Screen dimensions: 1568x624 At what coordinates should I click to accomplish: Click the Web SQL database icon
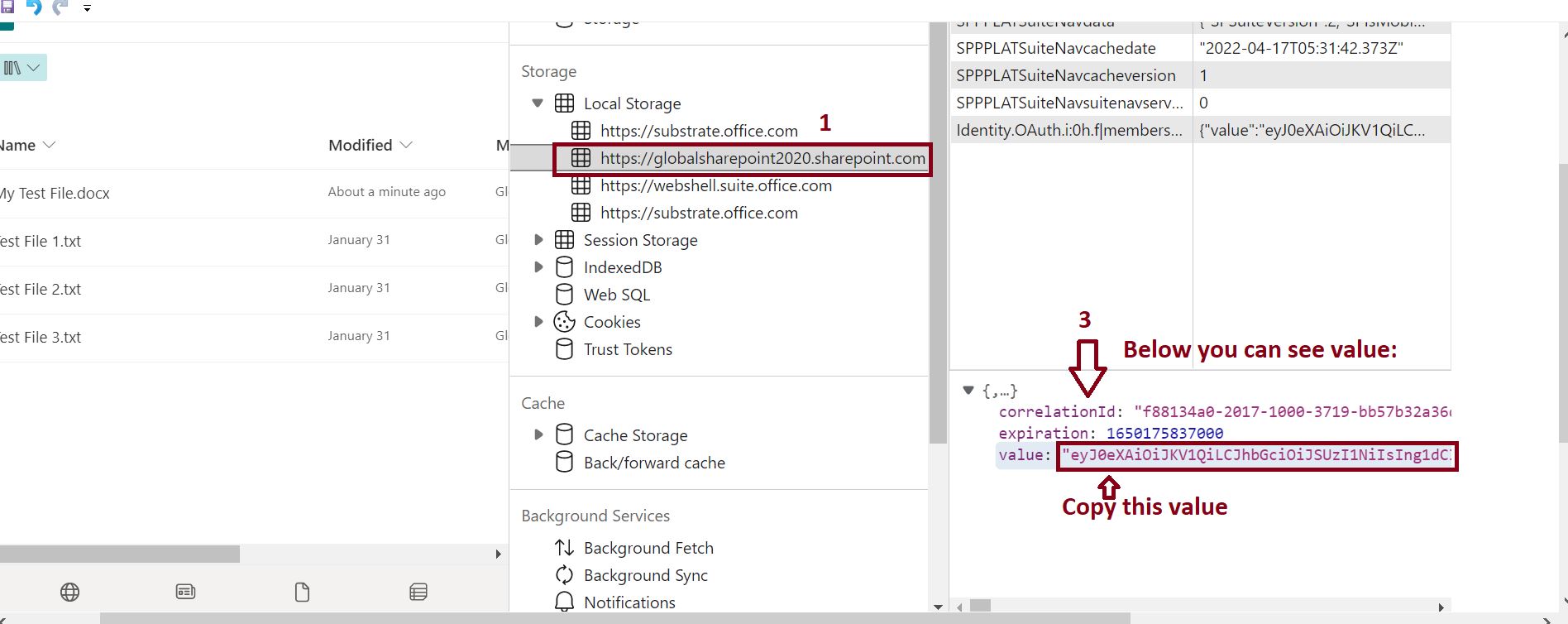point(564,295)
